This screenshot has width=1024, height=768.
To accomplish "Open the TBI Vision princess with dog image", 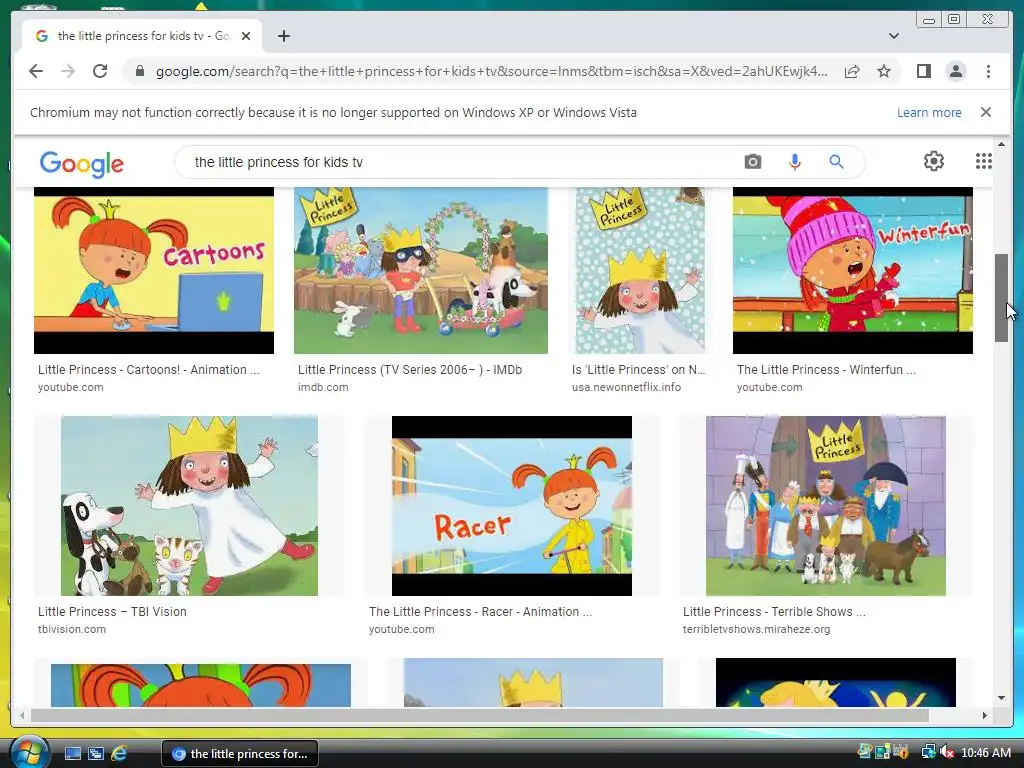I will tap(189, 505).
